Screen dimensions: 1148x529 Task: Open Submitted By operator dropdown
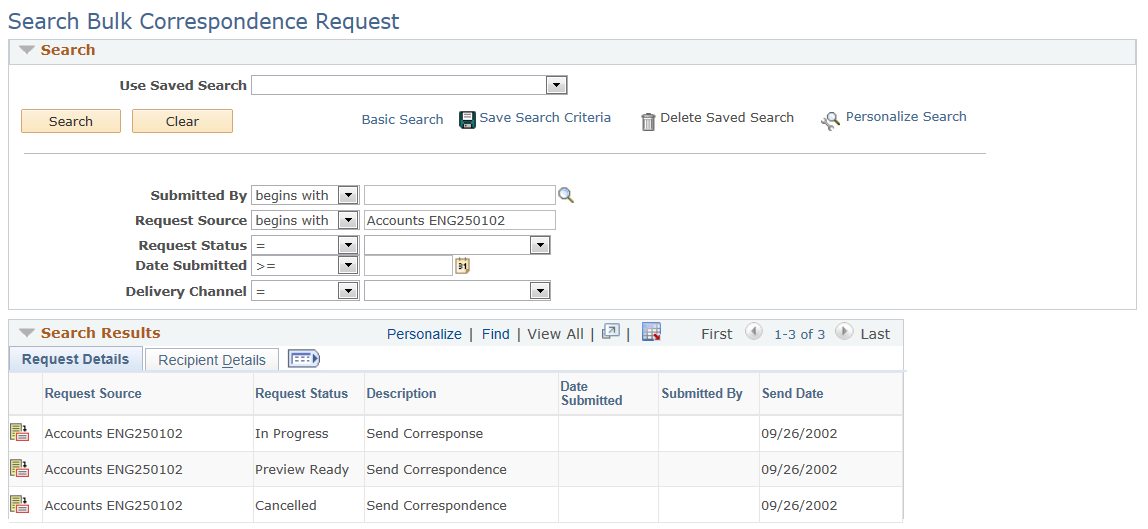click(x=348, y=195)
